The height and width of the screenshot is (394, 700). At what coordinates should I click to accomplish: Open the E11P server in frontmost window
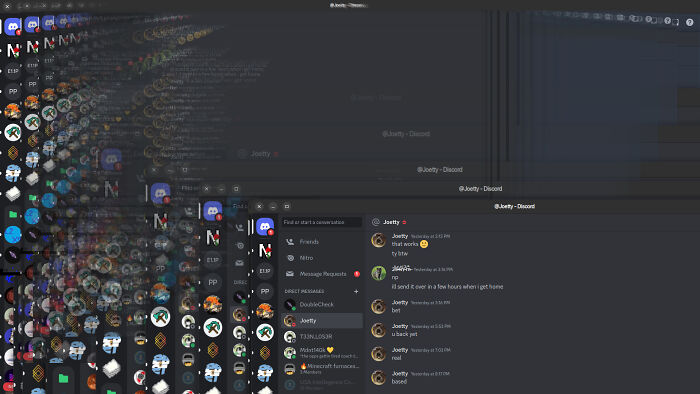point(265,271)
